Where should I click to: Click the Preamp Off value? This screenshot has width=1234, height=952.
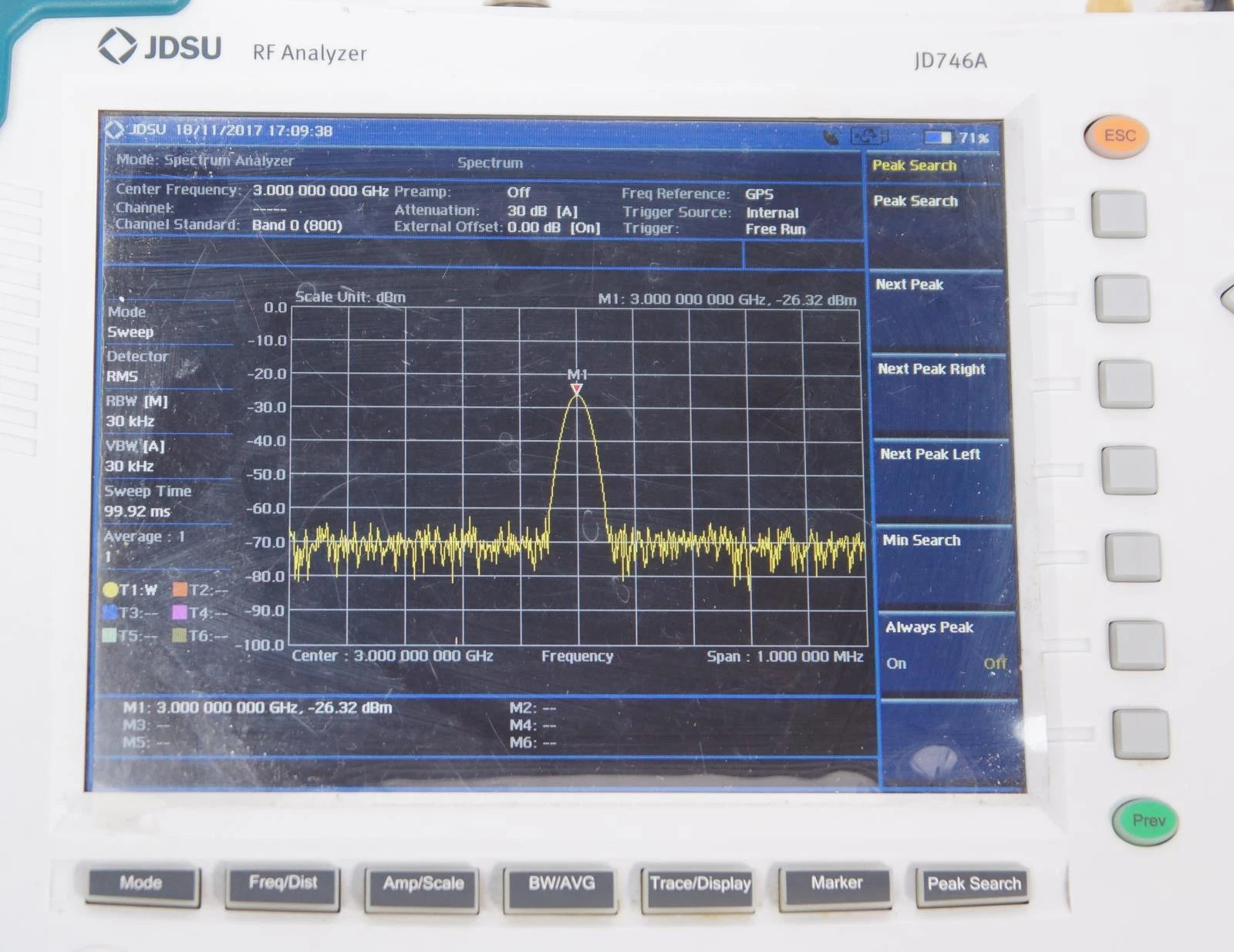(x=518, y=192)
